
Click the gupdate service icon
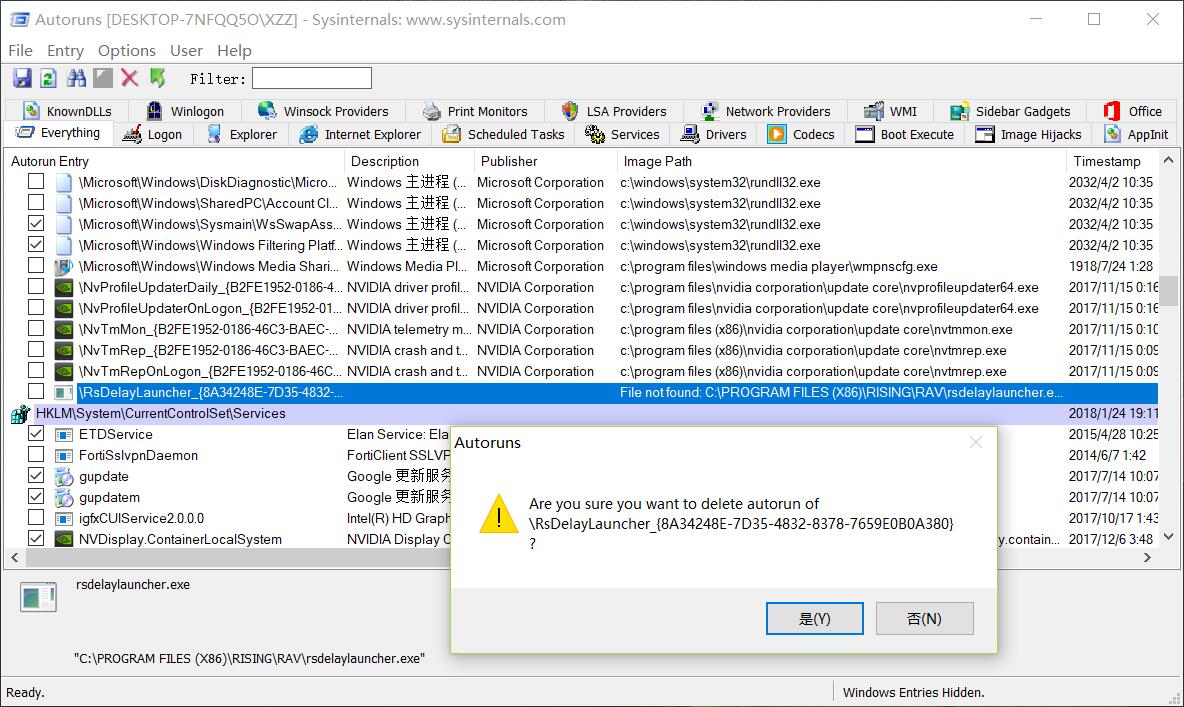64,477
